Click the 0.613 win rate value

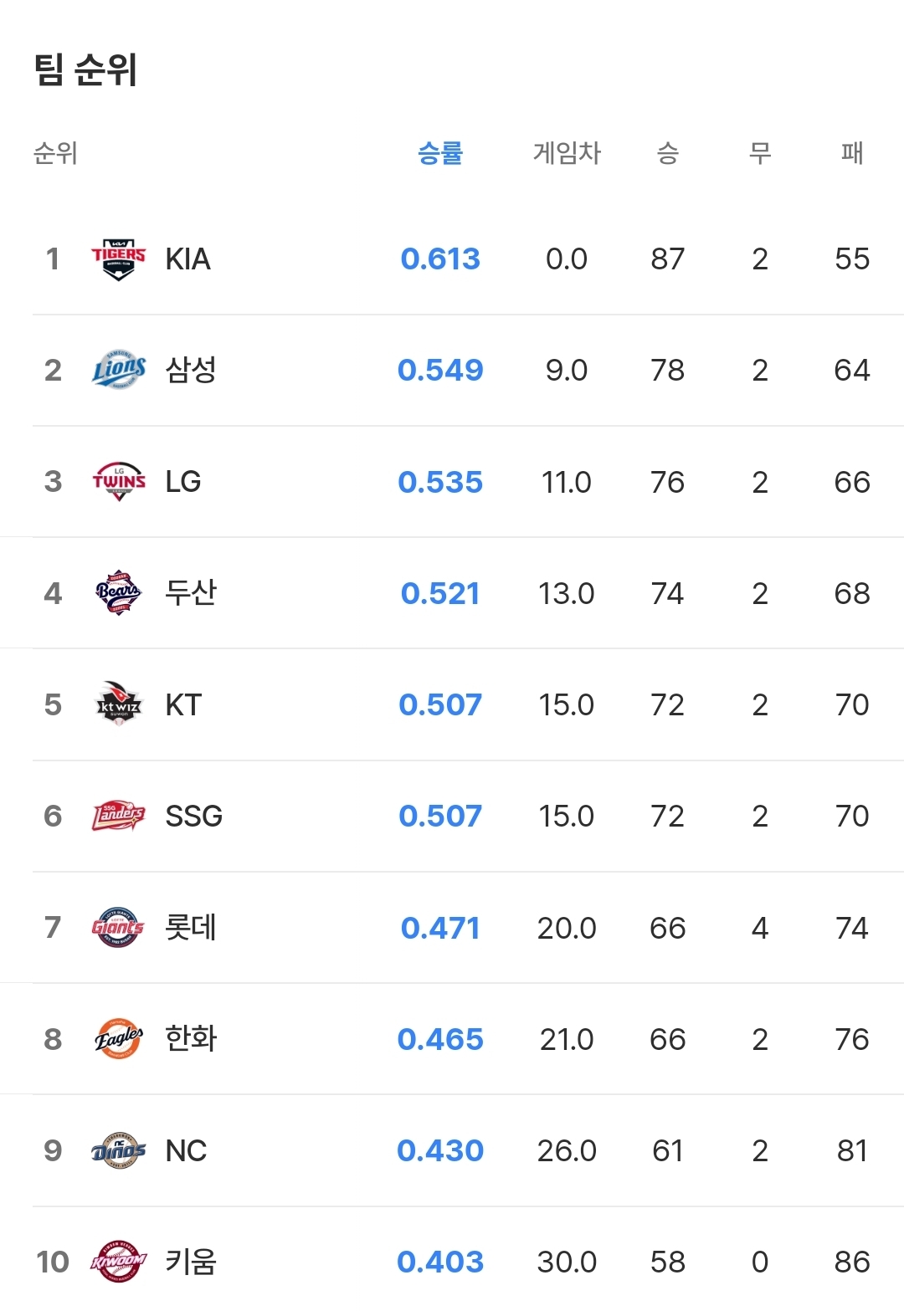coord(440,259)
